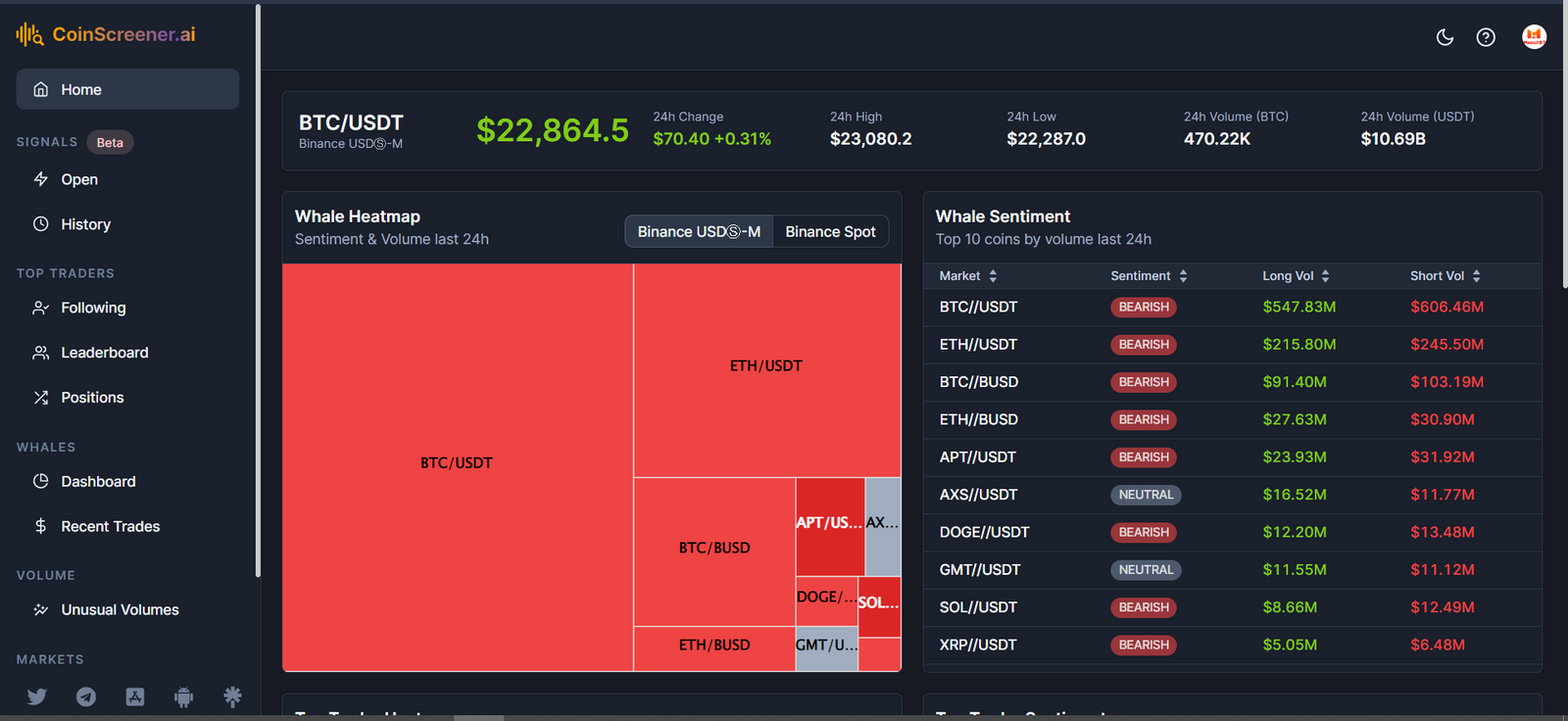Sort table by Market column
The height and width of the screenshot is (721, 1568).
(x=968, y=276)
